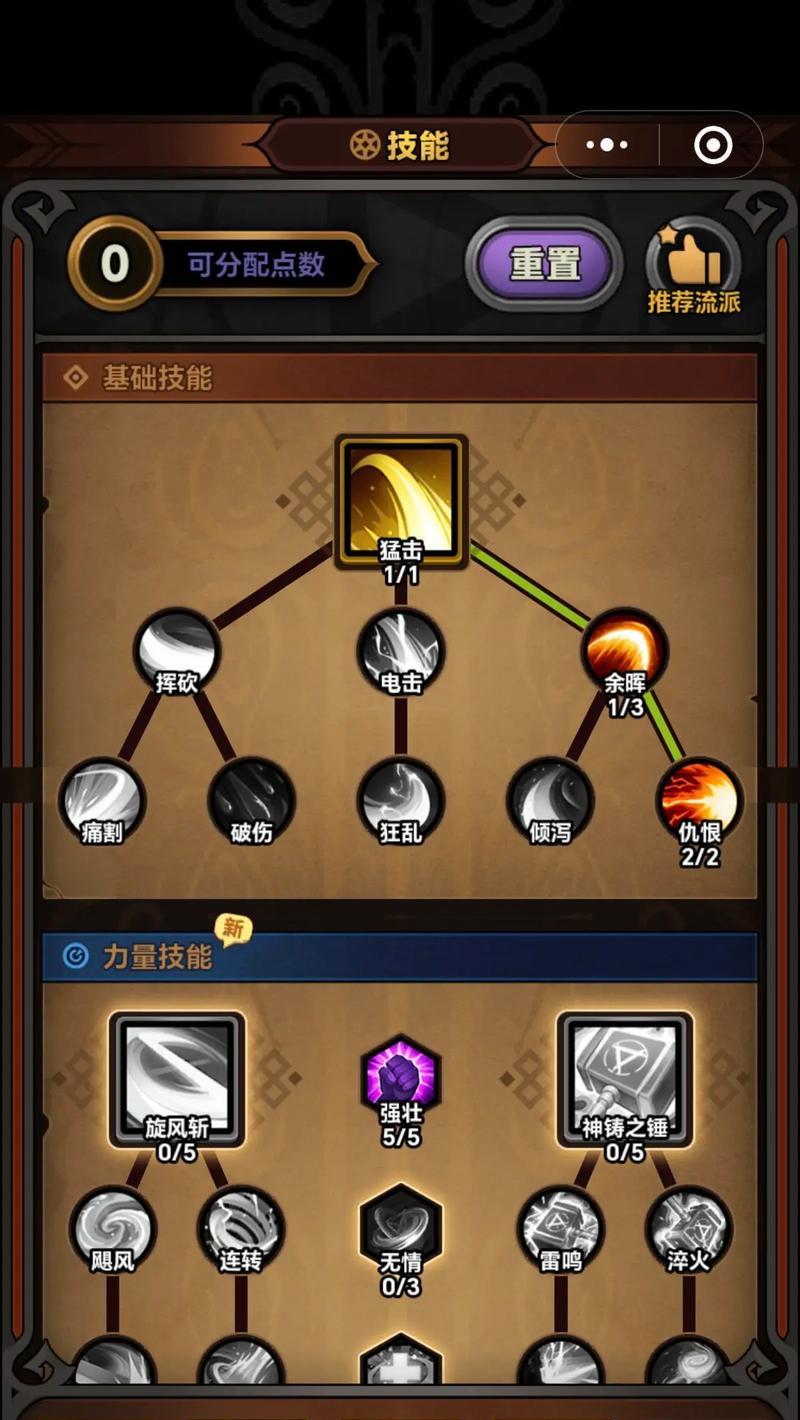800x1420 pixels.
Task: Click the 力量技能 section header
Action: click(x=399, y=957)
